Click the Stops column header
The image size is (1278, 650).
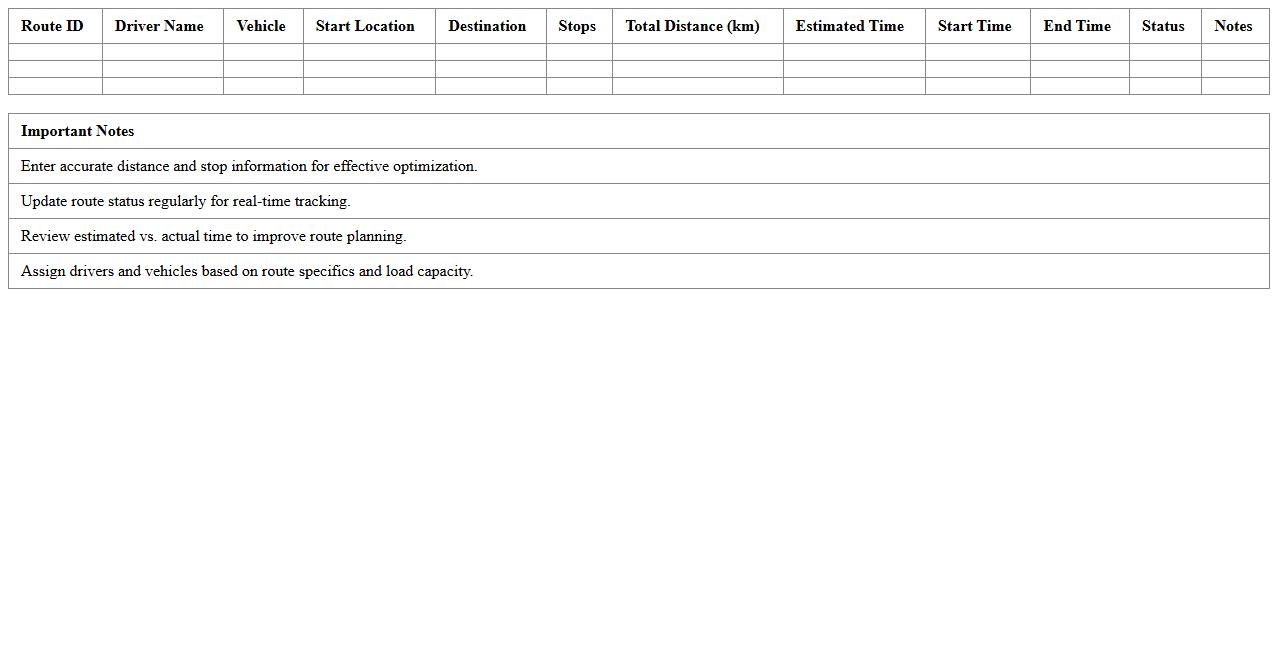pos(577,26)
